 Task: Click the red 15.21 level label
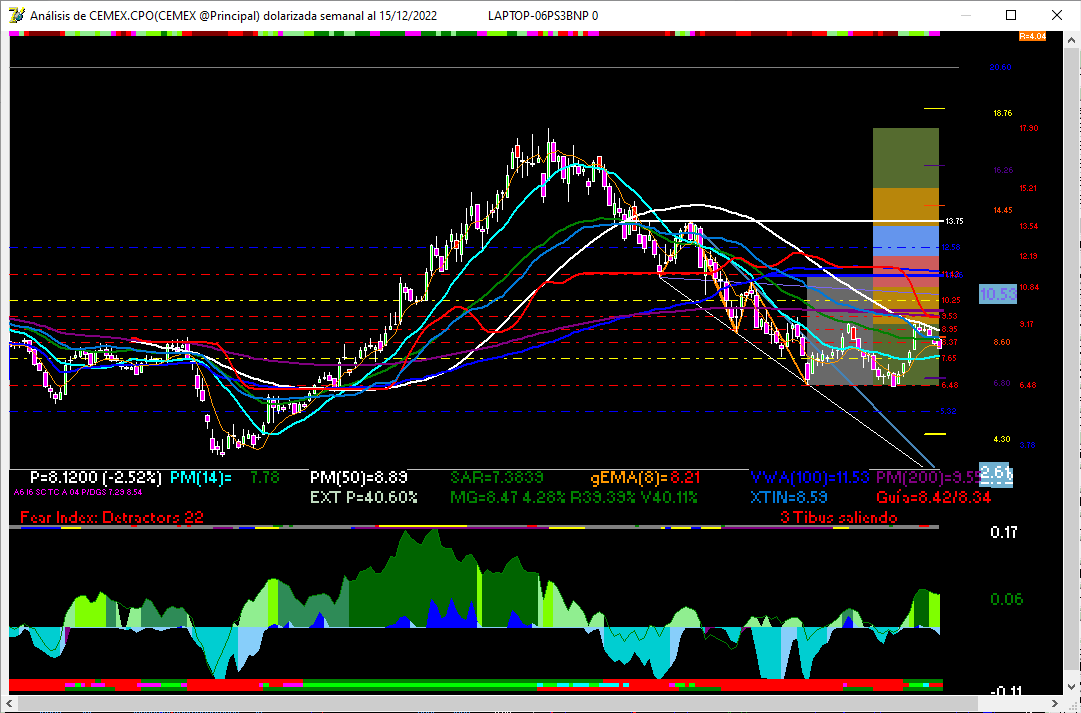pyautogui.click(x=1029, y=188)
